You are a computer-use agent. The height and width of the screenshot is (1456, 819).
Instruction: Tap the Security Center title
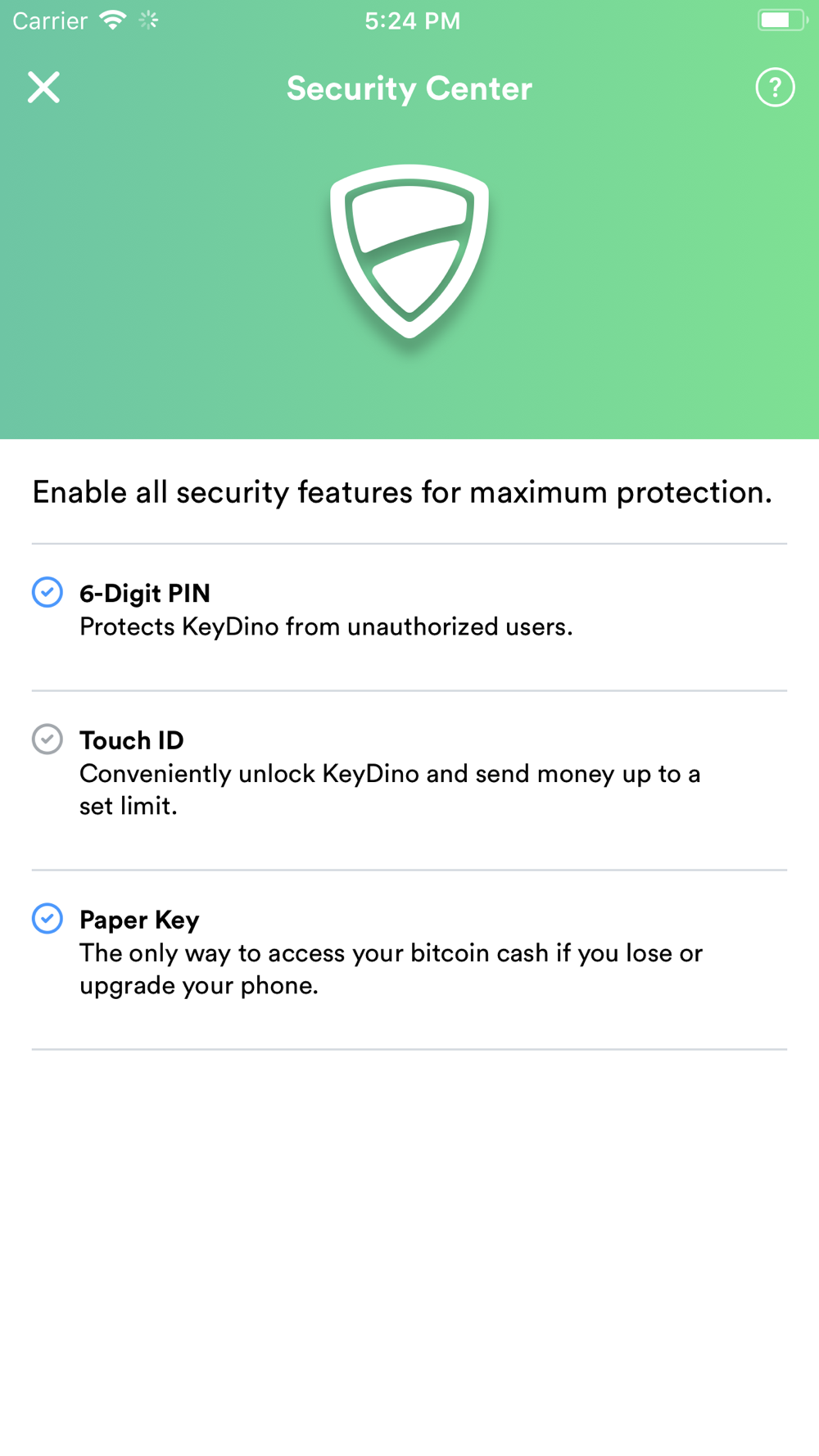coord(409,88)
